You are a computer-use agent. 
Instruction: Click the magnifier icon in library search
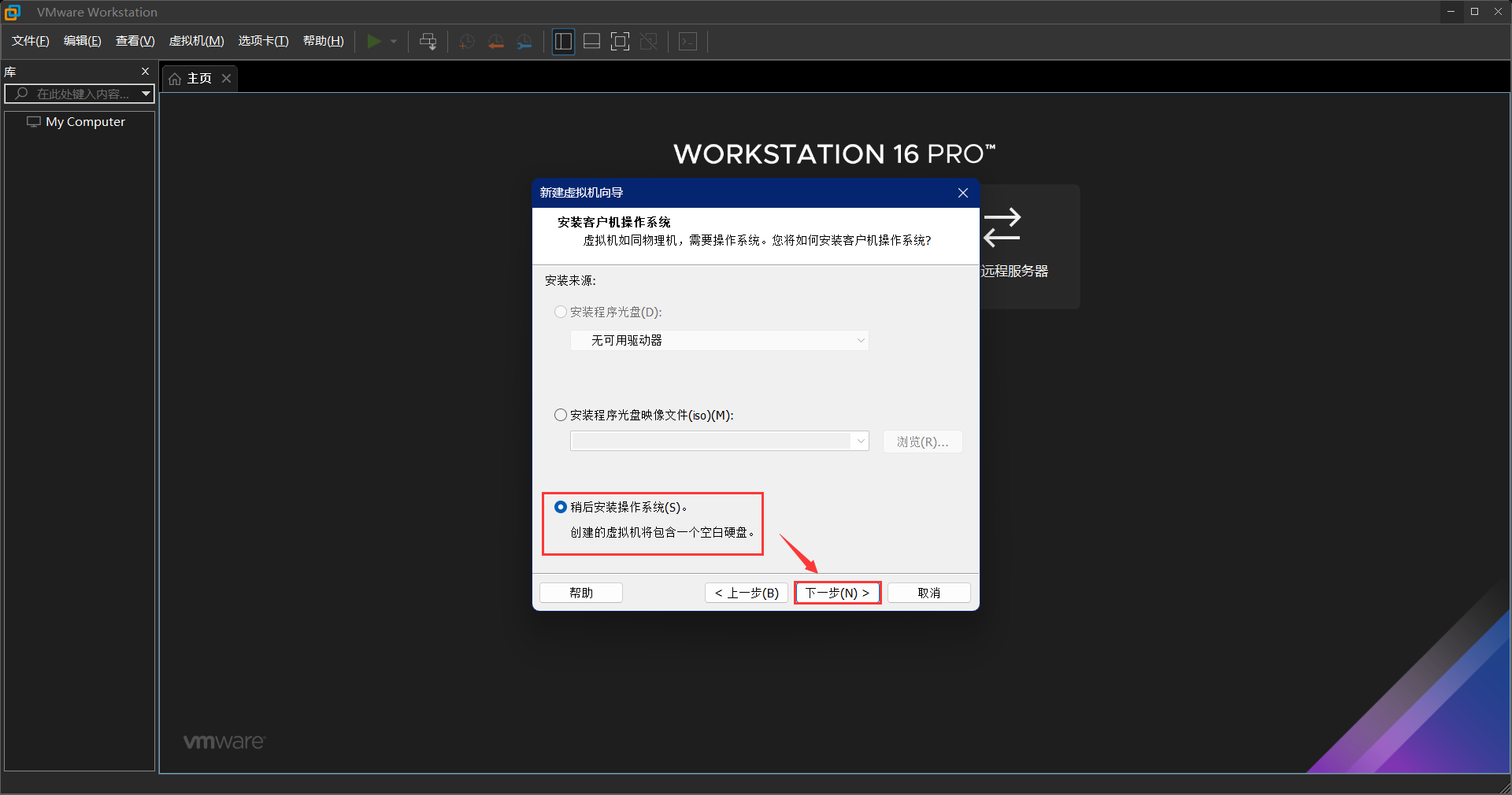(21, 94)
